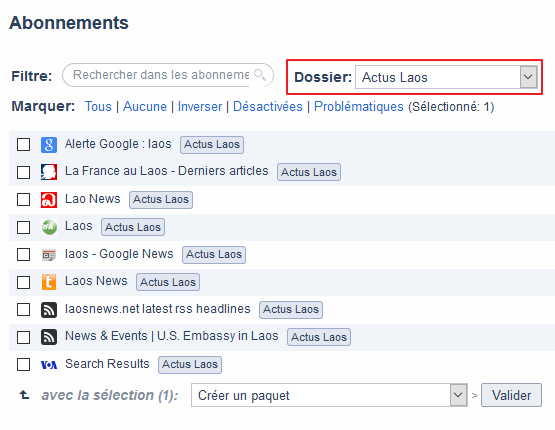Screen dimensions: 555x430
Task: Click the laos - Google News feed icon
Action: point(49,254)
